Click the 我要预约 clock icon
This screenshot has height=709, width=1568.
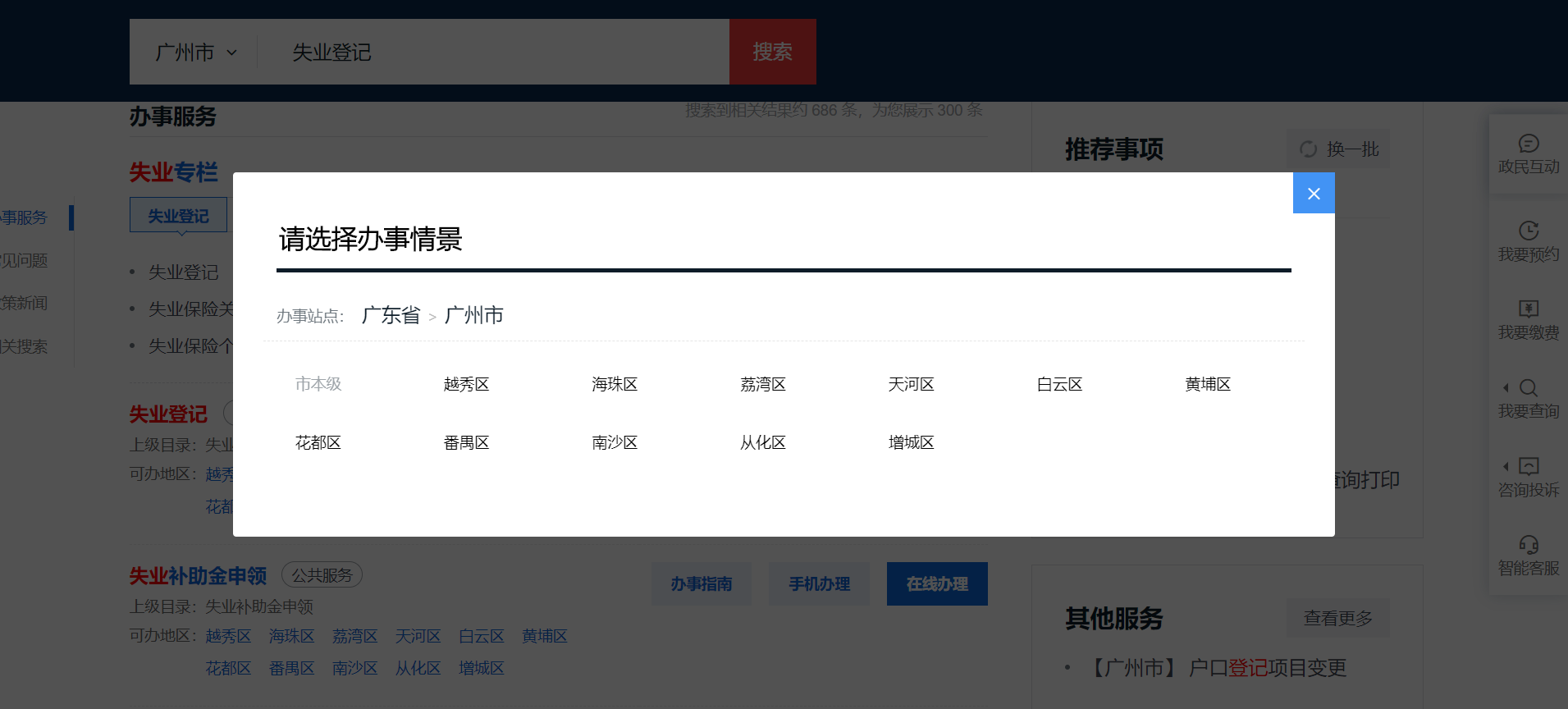click(1528, 231)
